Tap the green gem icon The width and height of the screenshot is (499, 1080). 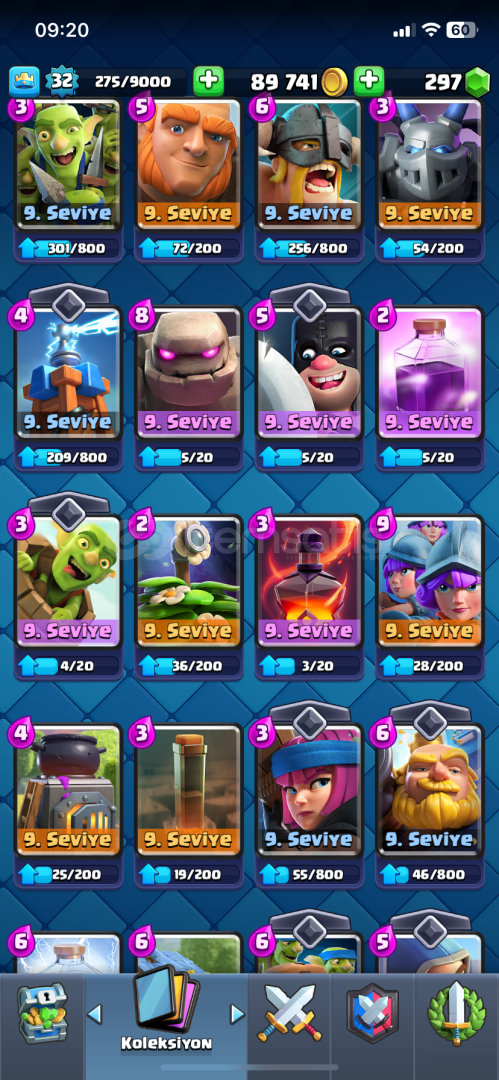click(477, 83)
